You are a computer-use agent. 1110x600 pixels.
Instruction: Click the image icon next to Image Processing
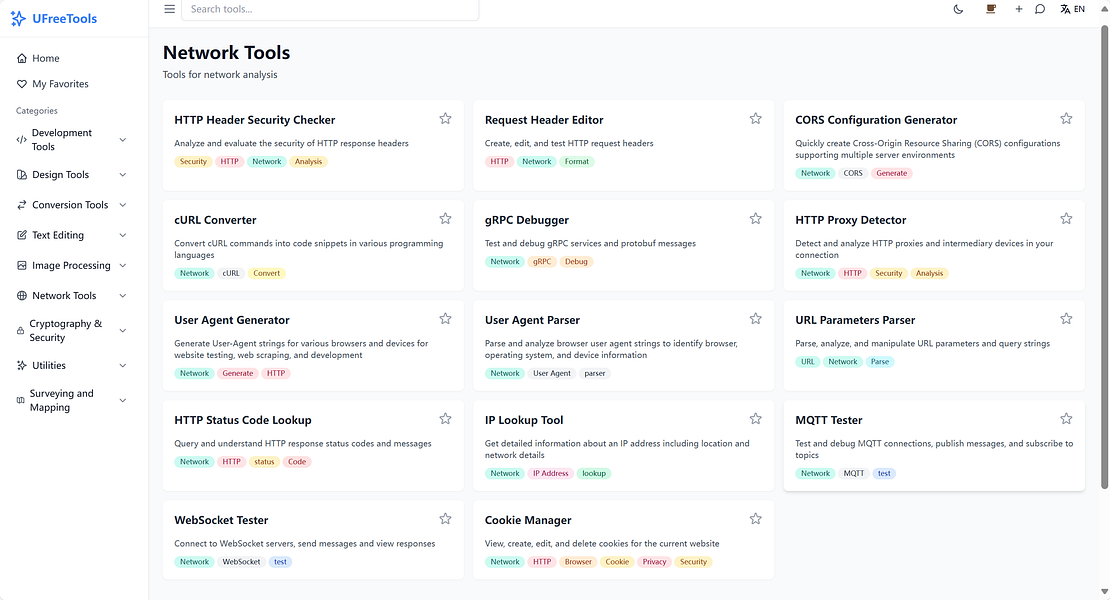[21, 265]
